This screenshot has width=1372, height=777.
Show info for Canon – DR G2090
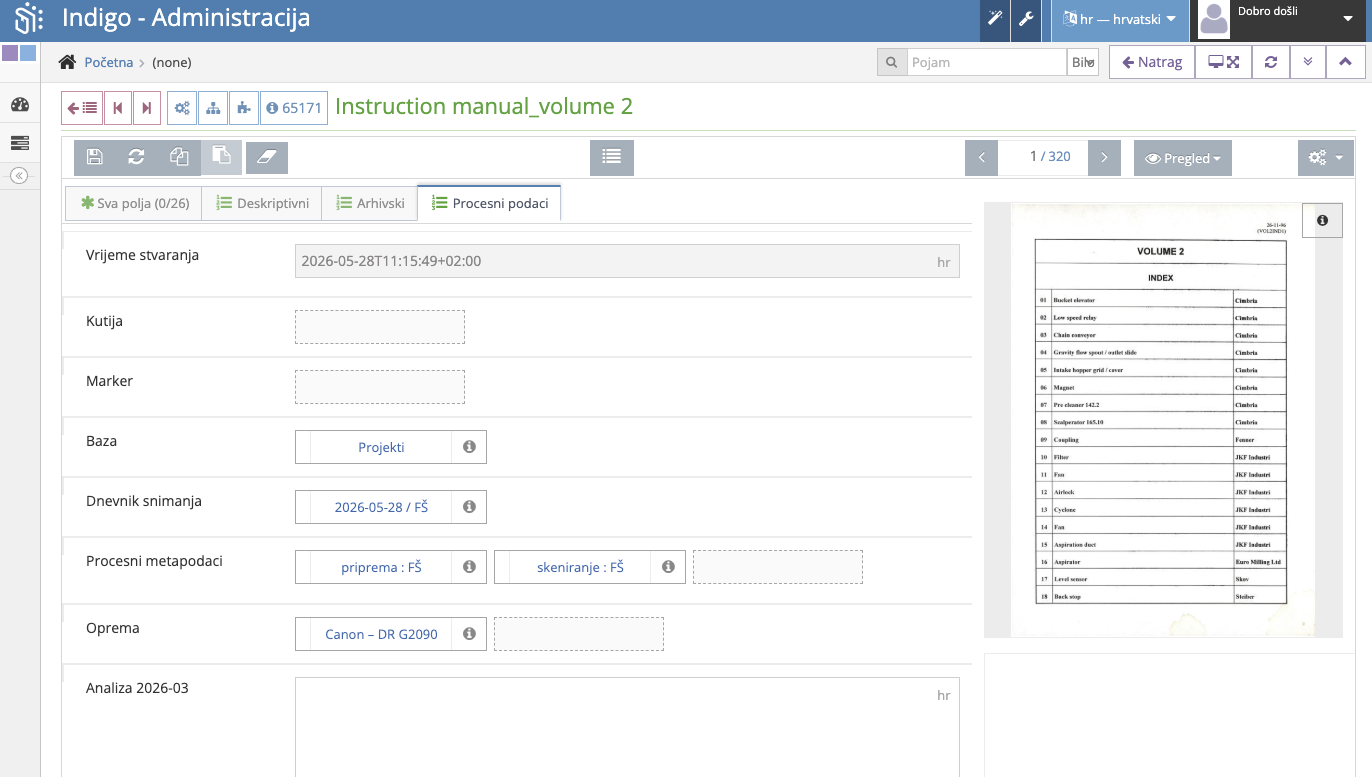click(469, 634)
